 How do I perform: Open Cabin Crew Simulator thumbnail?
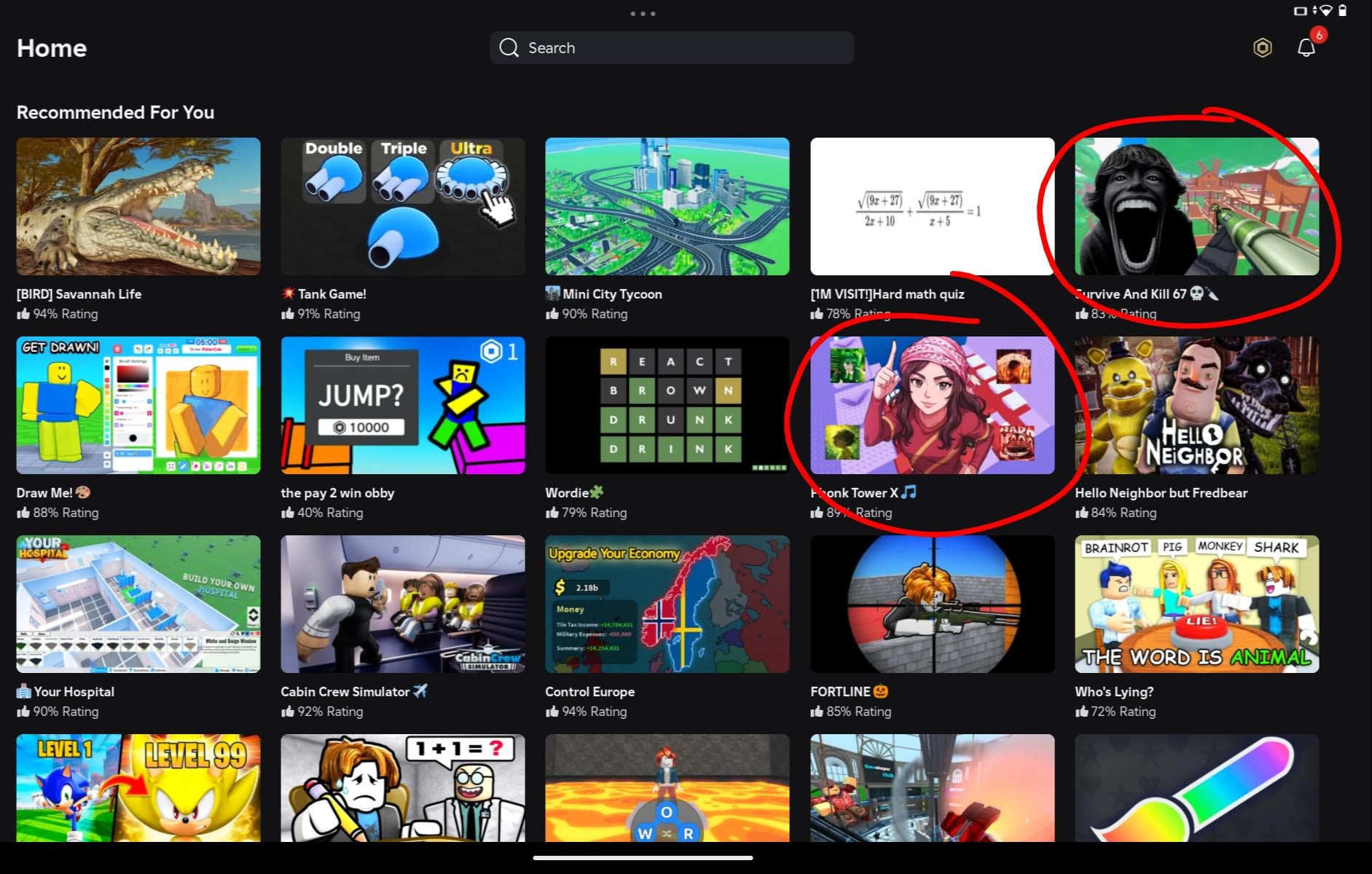[402, 604]
